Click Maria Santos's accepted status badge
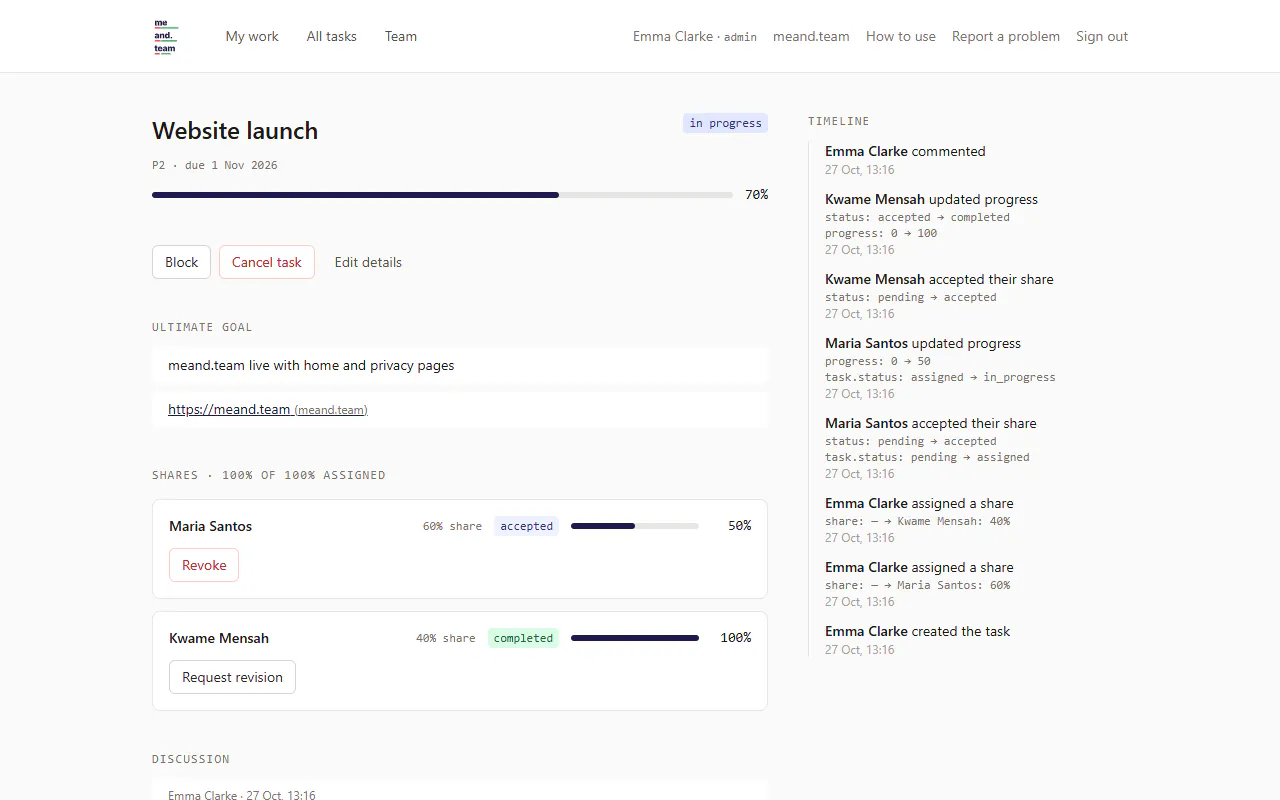Image resolution: width=1280 pixels, height=800 pixels. [x=526, y=526]
